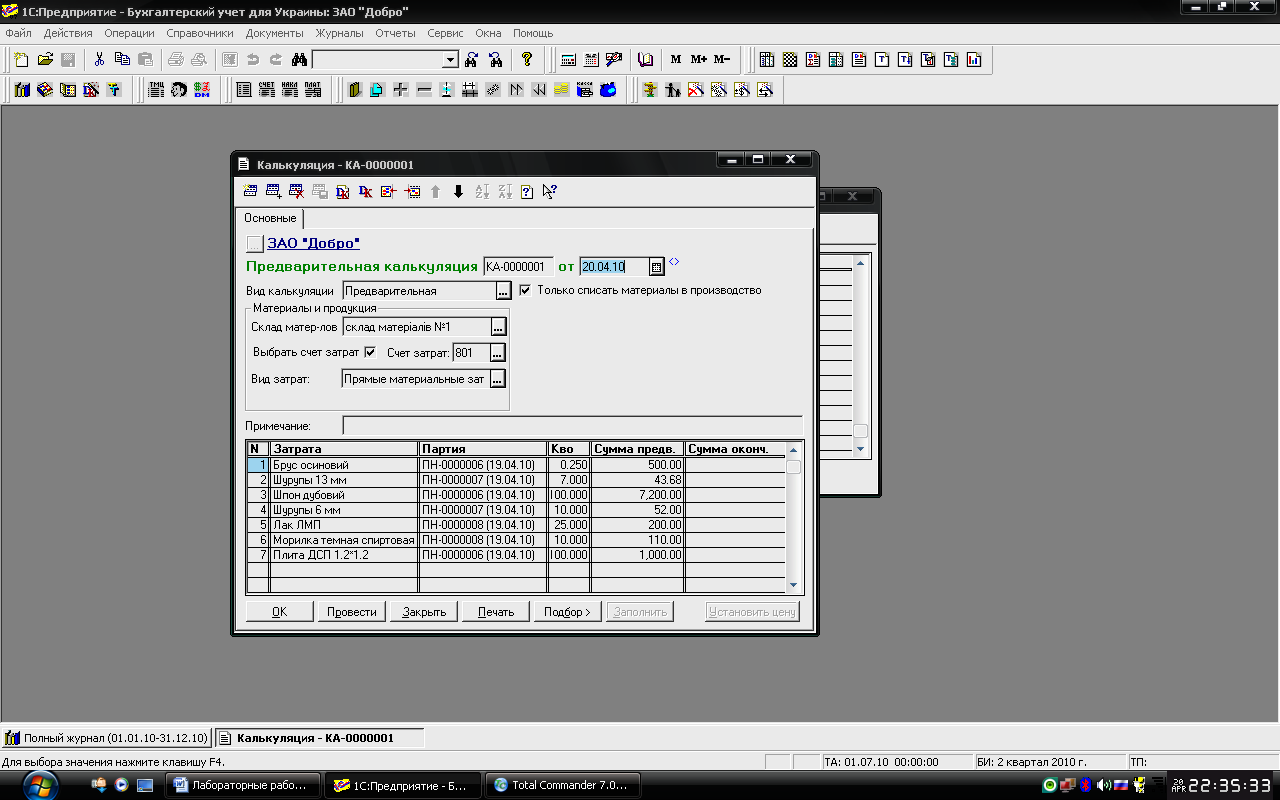Screen dimensions: 1280x800
Task: Click the OK button
Action: pos(279,612)
